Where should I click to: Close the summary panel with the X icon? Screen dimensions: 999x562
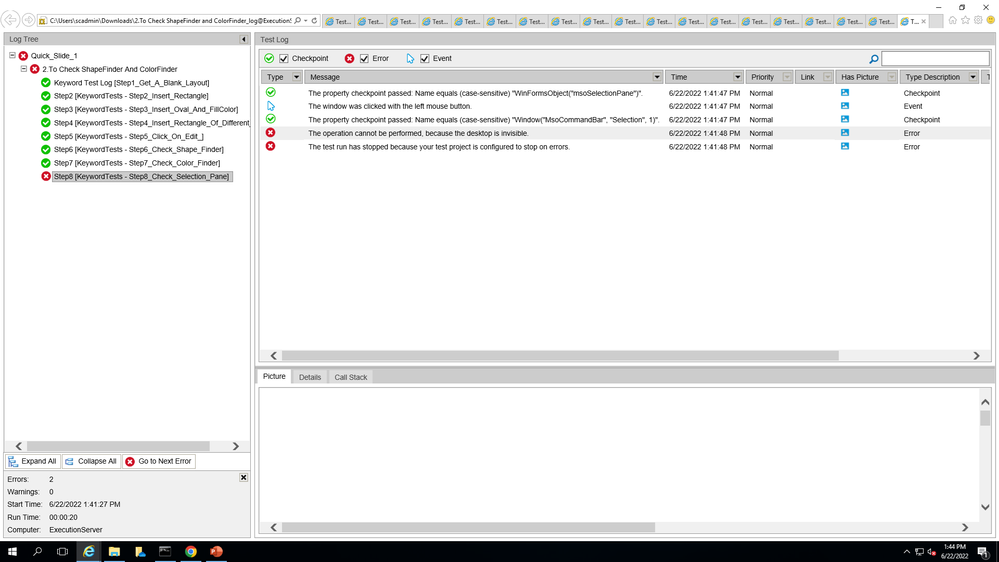coord(243,478)
